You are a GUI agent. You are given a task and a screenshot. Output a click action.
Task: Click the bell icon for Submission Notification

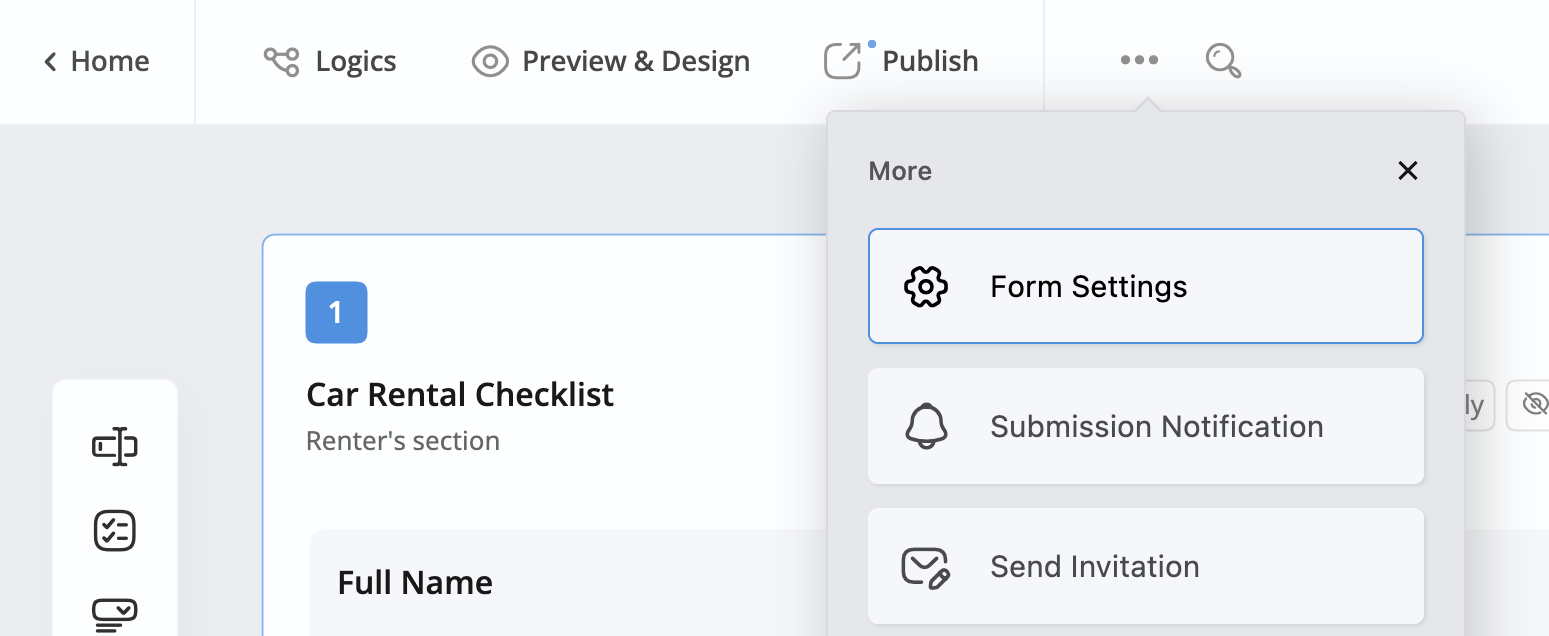tap(926, 427)
